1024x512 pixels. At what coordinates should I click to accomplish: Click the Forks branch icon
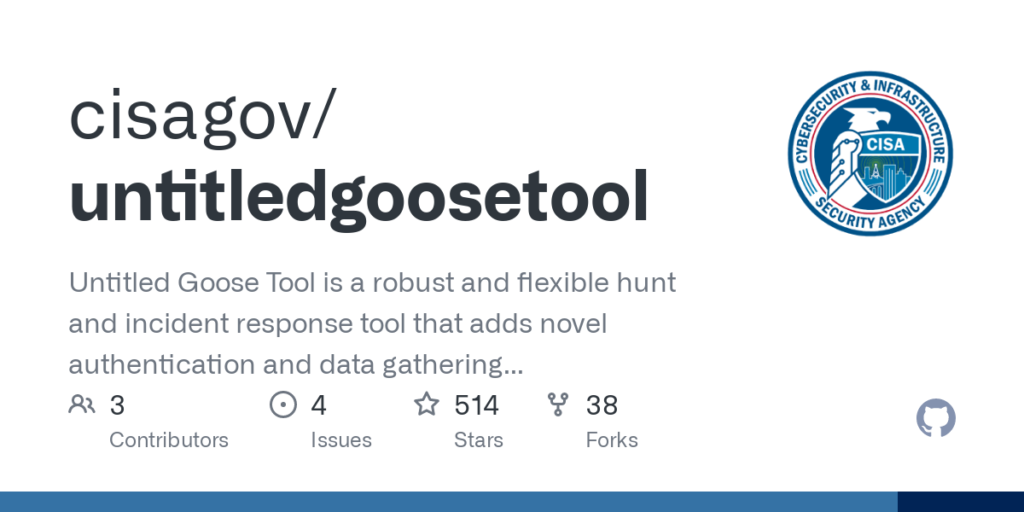[x=558, y=405]
